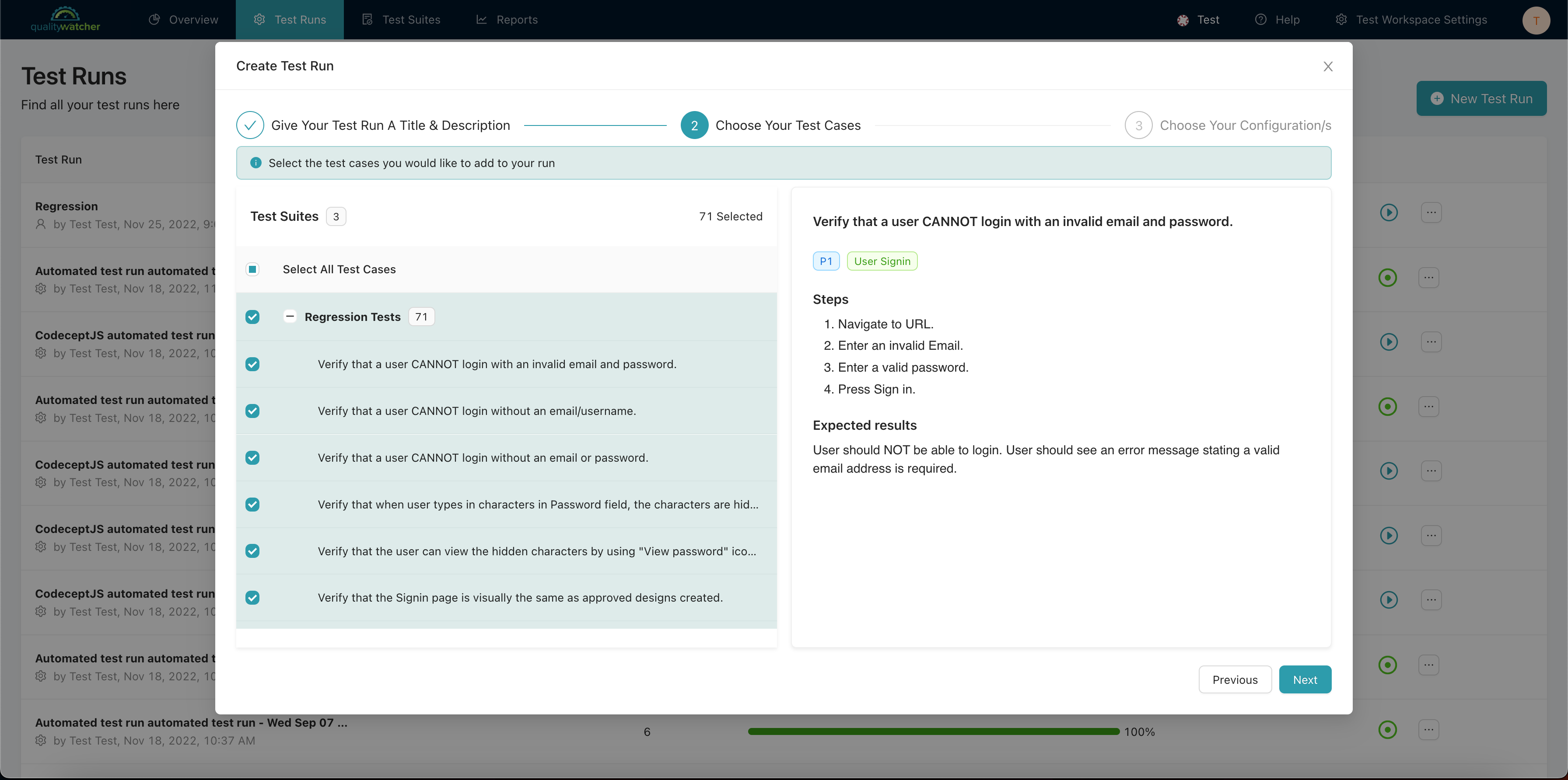Click the Previous button to go back
Screen dimensions: 1568x780
pos(1235,679)
